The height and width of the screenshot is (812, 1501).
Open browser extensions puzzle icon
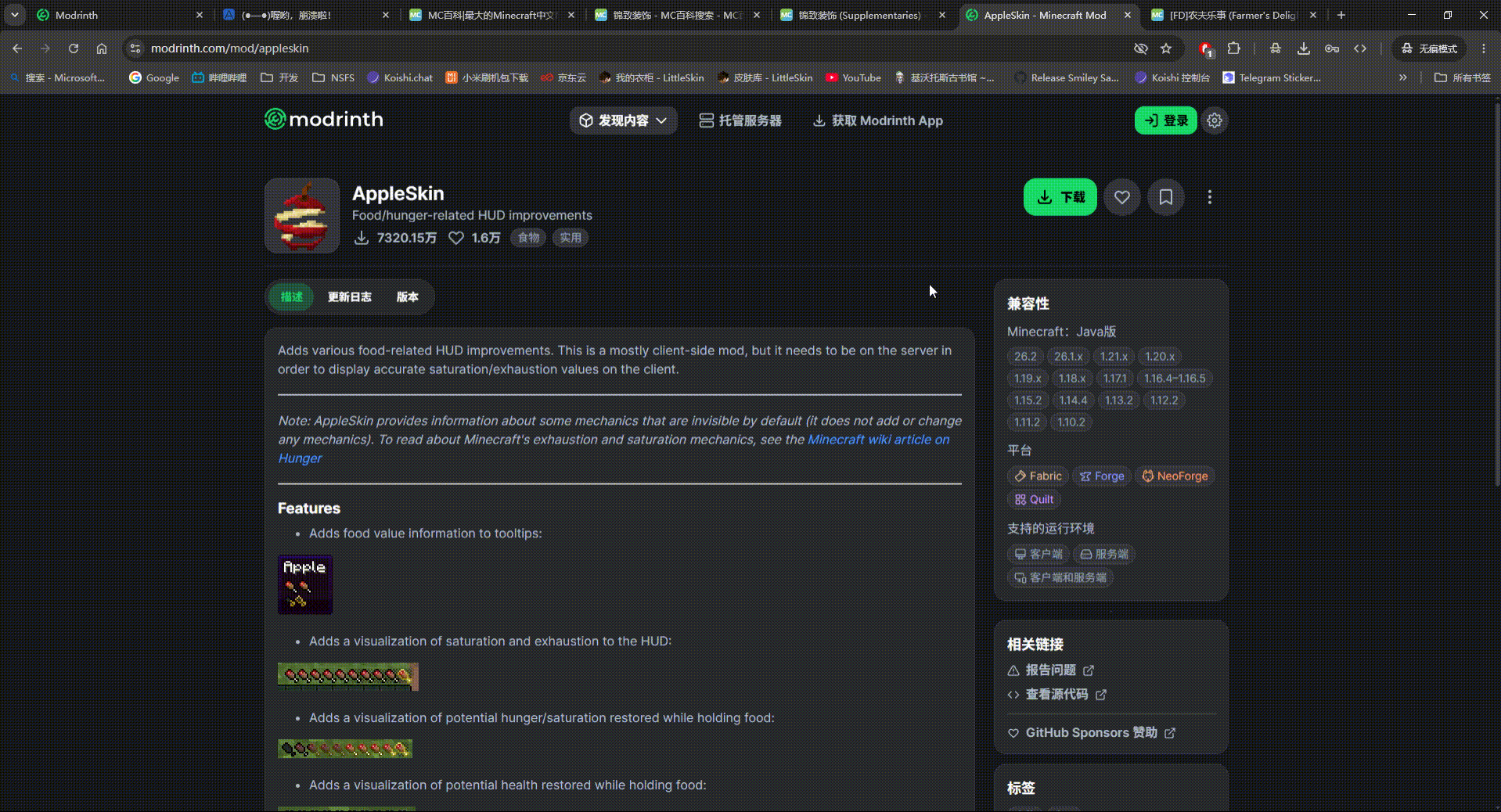[x=1234, y=49]
